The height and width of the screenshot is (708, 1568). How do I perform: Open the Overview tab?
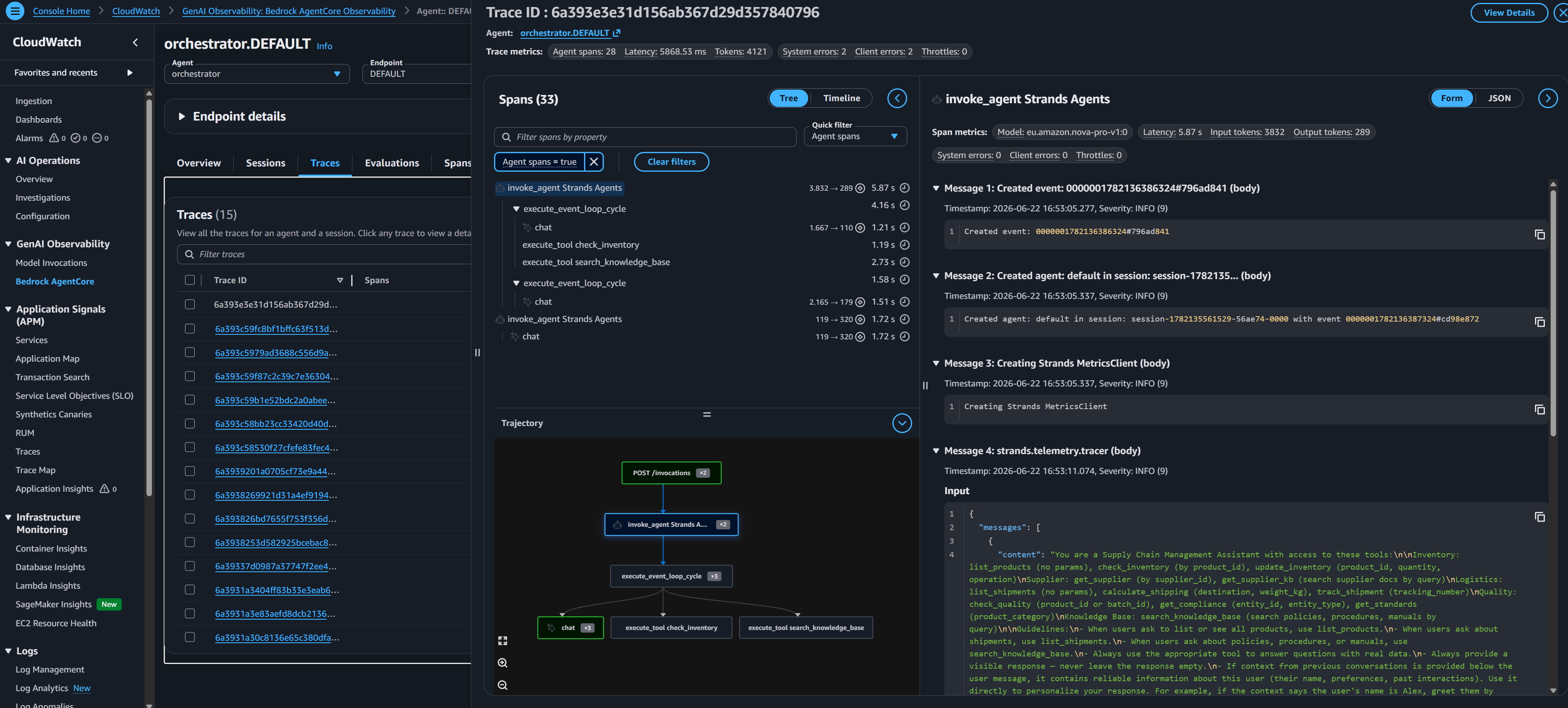point(199,163)
